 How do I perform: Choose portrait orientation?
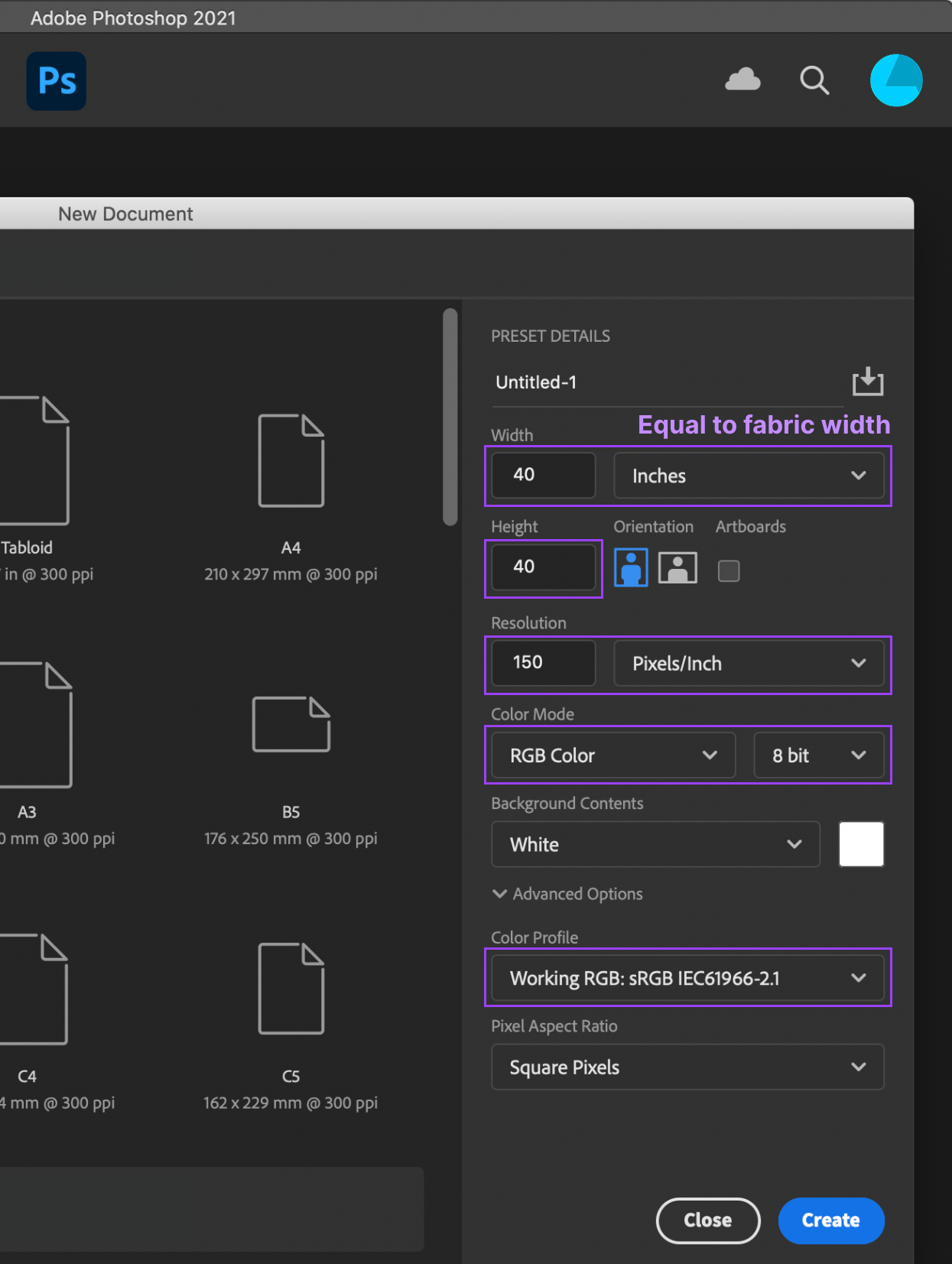(631, 568)
